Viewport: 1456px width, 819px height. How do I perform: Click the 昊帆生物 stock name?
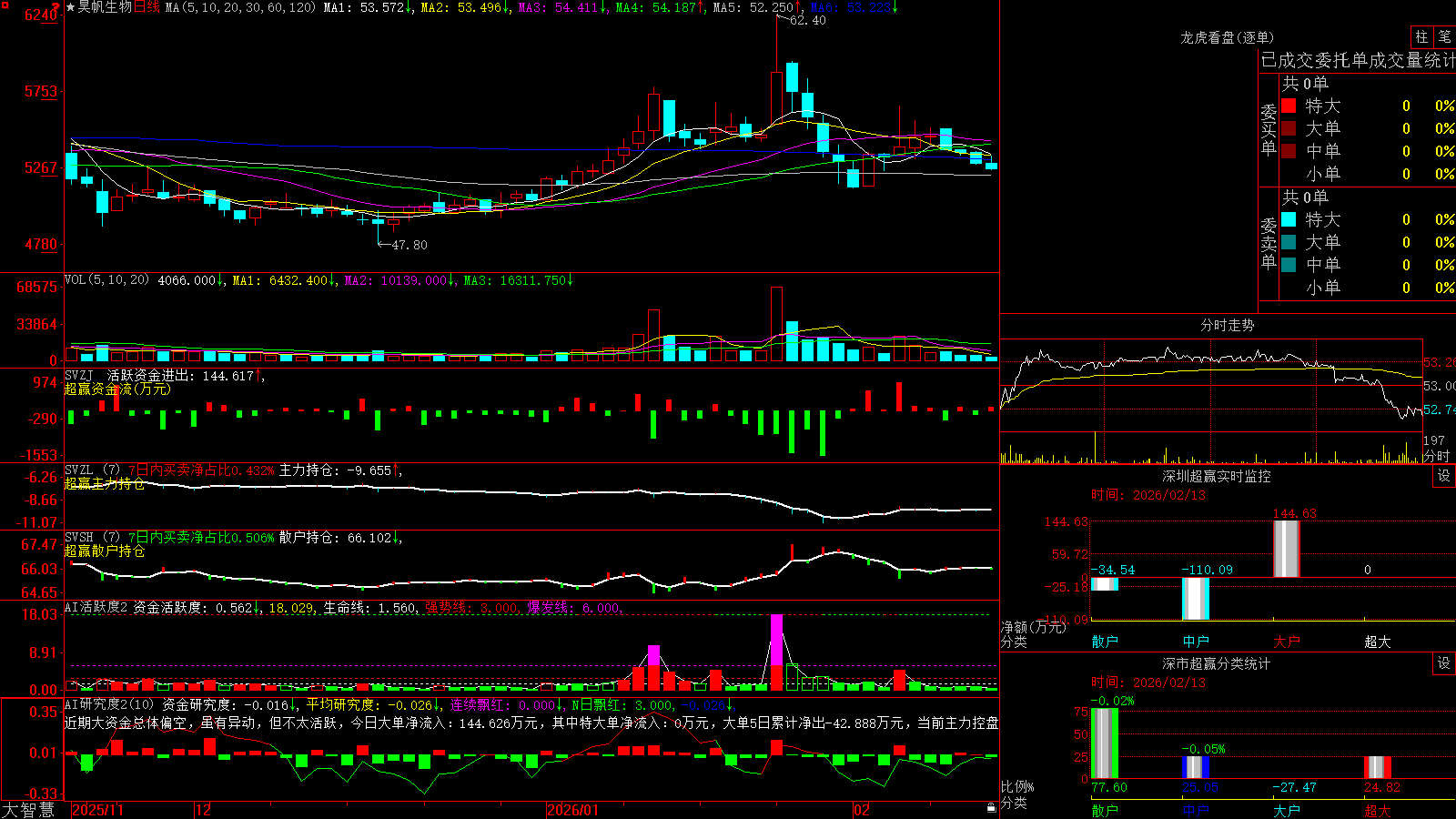tap(105, 7)
